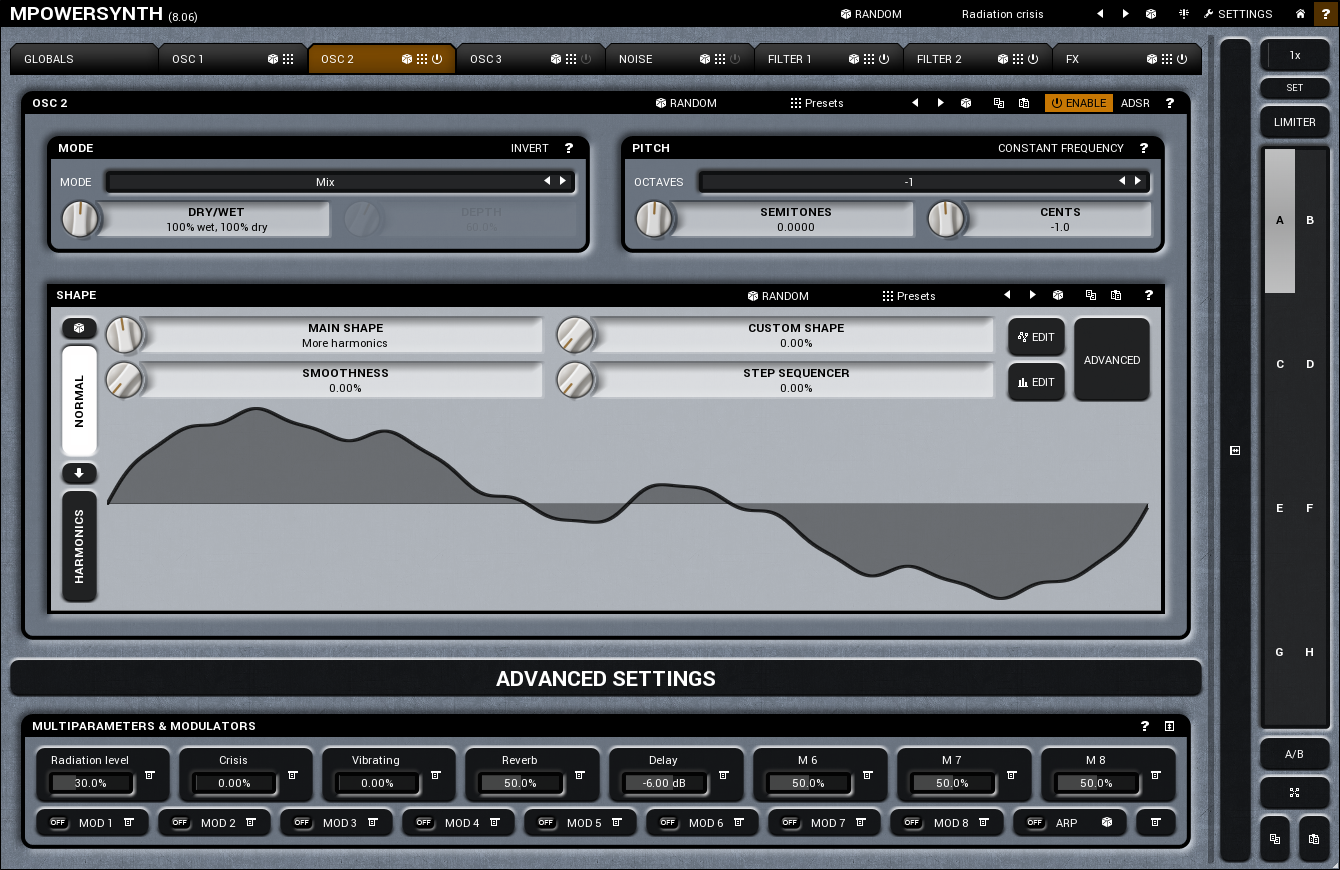Image resolution: width=1340 pixels, height=870 pixels.
Task: Open the presets grid on the OSC 1 tab
Action: (288, 59)
